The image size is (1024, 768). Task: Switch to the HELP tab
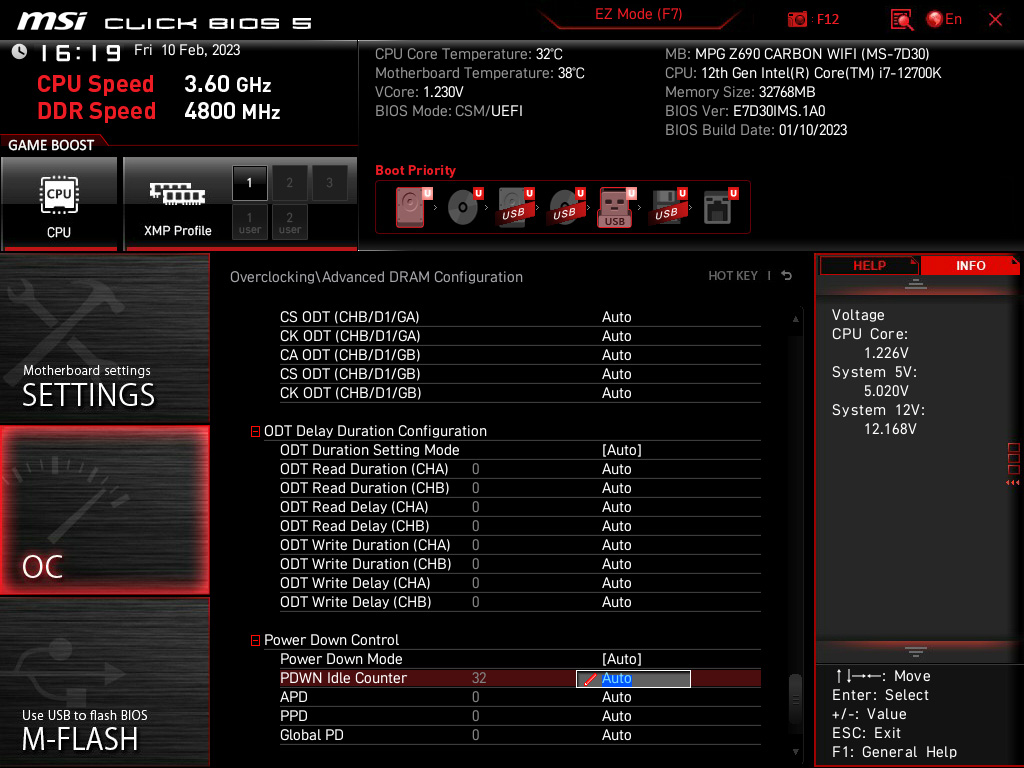coord(869,266)
